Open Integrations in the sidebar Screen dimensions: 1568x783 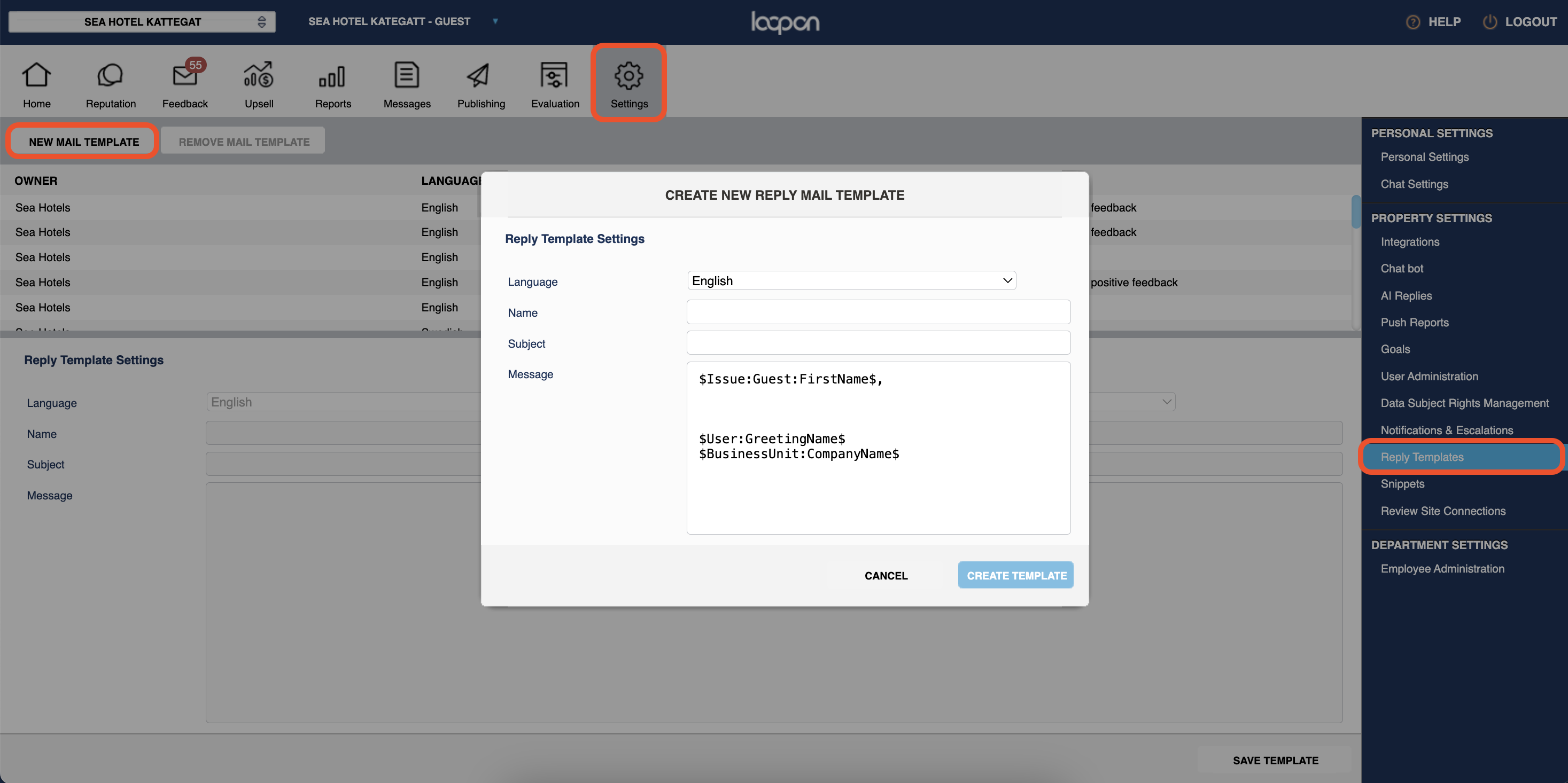(x=1410, y=241)
